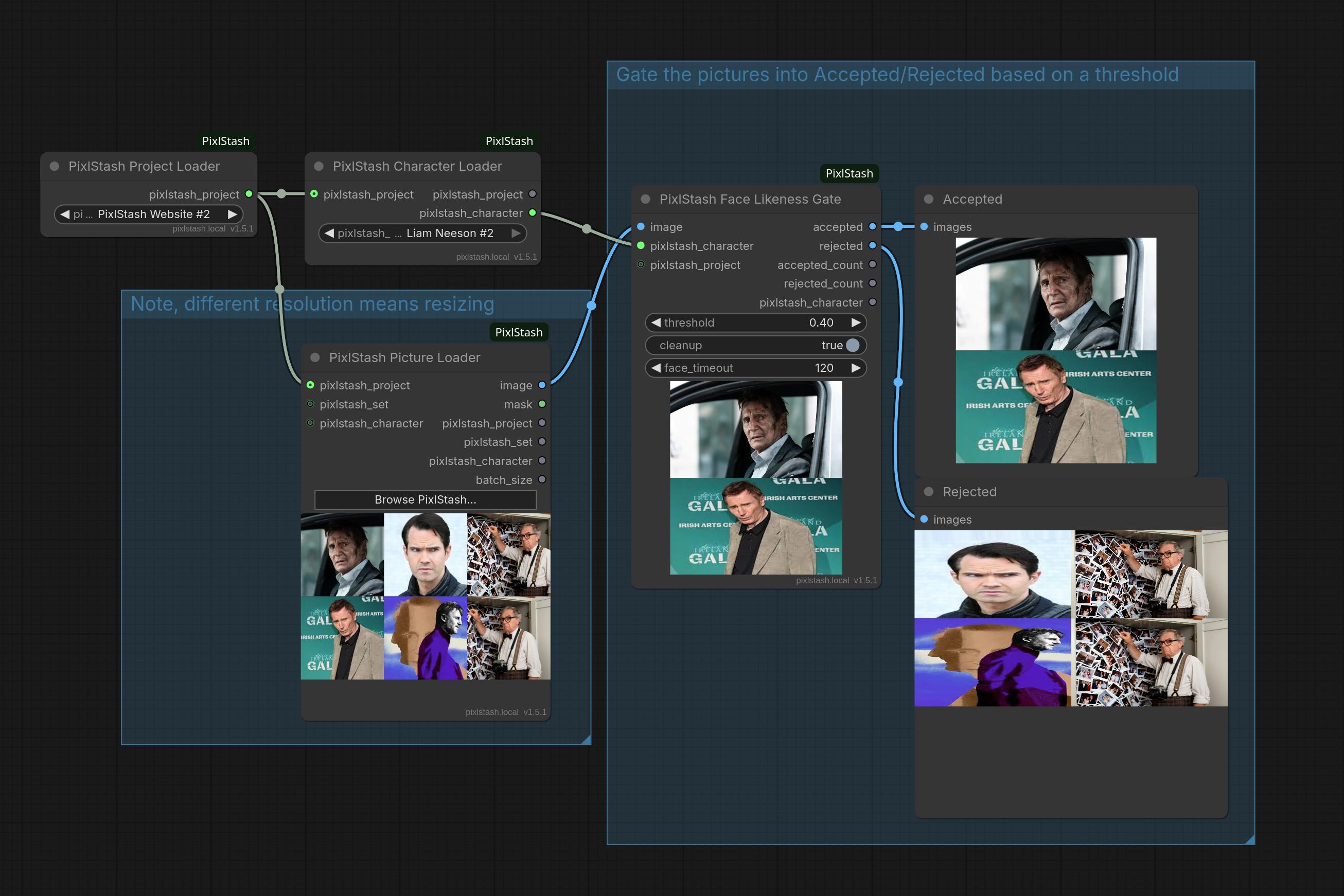This screenshot has height=896, width=1344.
Task: Click PixlStash badge above Face Likeness Gate
Action: 850,174
